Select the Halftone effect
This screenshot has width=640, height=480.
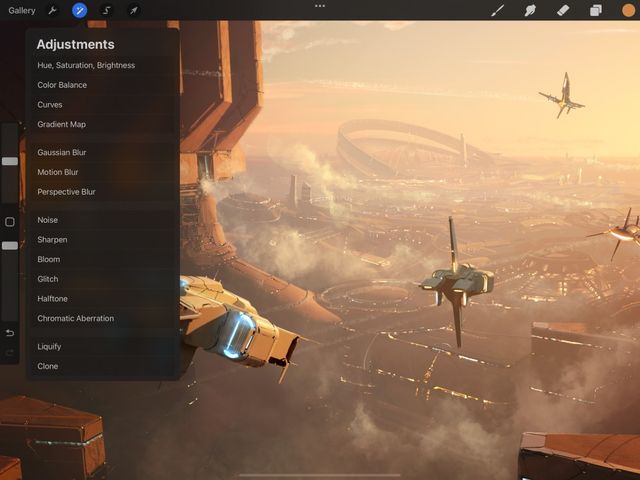tap(105, 298)
